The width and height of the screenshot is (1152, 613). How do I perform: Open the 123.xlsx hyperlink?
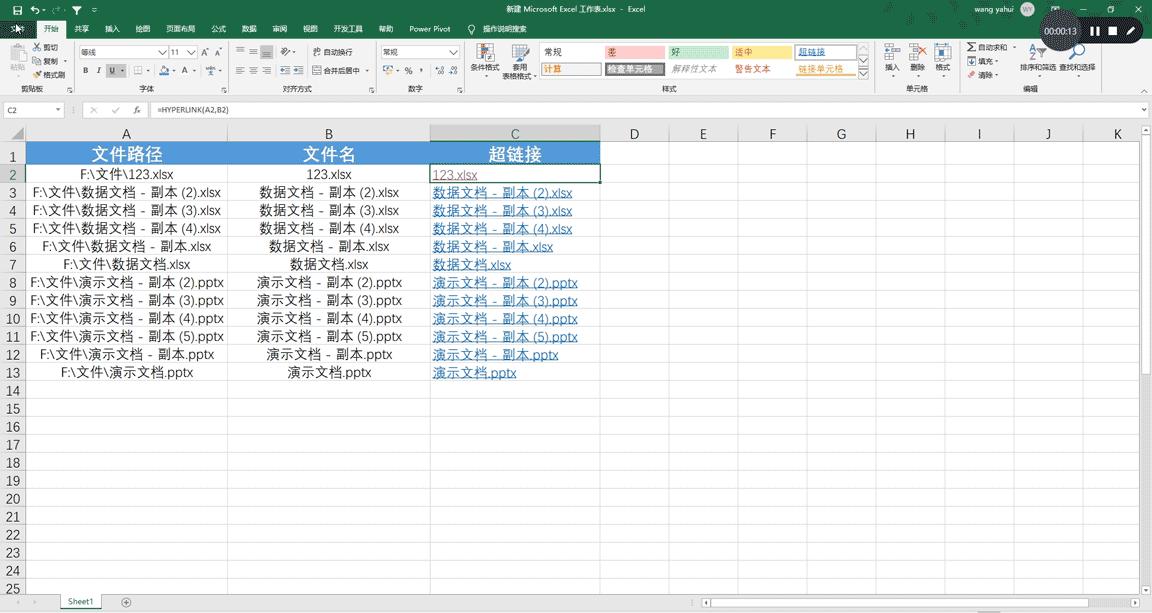point(455,173)
